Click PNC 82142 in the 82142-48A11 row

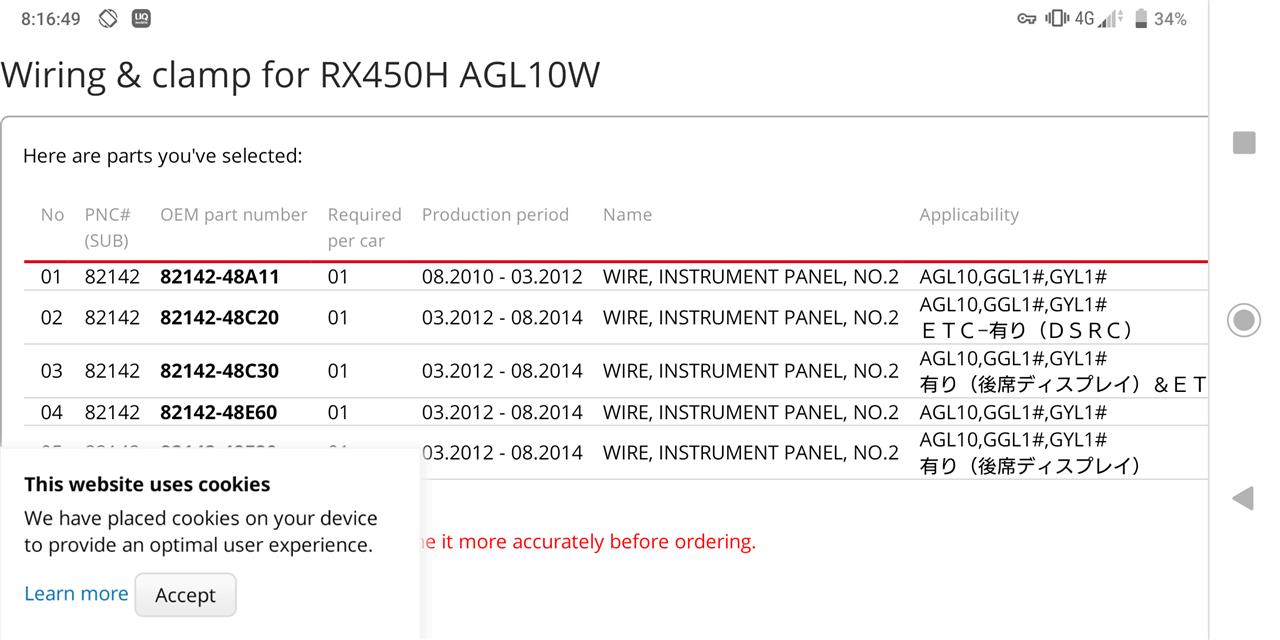click(x=112, y=277)
